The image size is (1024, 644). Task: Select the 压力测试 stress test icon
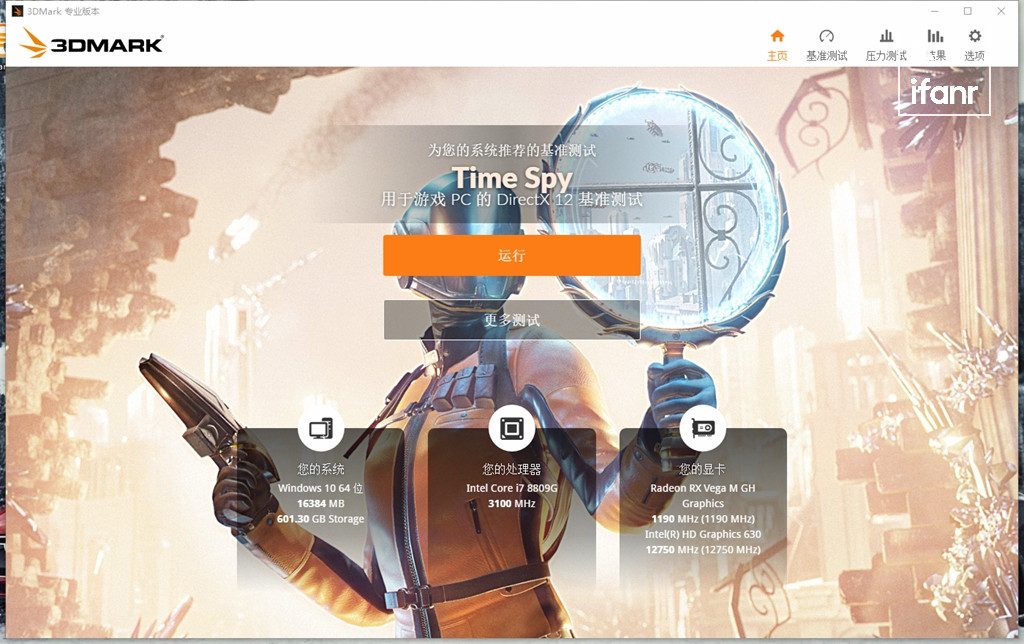click(x=885, y=36)
